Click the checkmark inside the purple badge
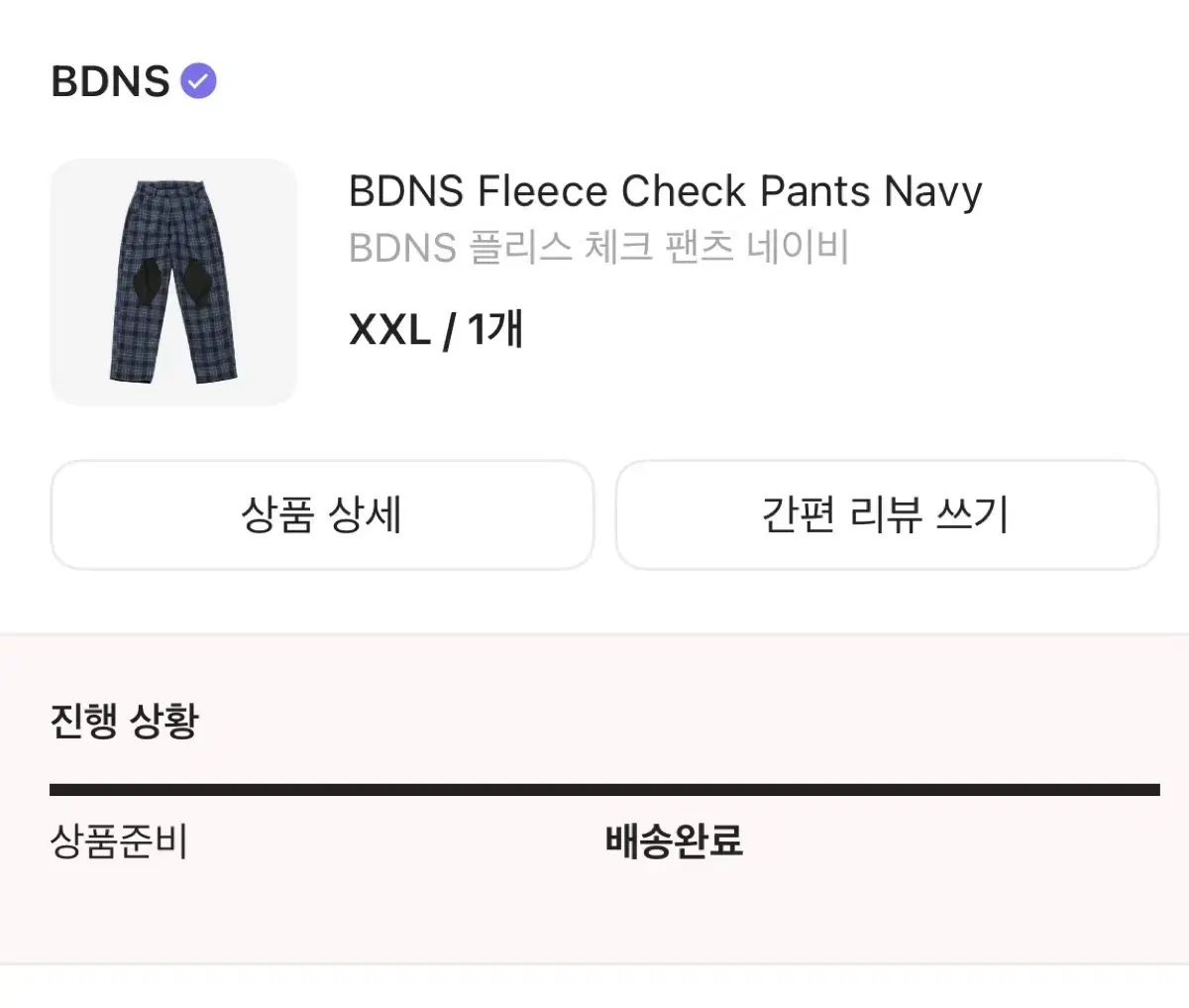The image size is (1189, 1008). (201, 80)
